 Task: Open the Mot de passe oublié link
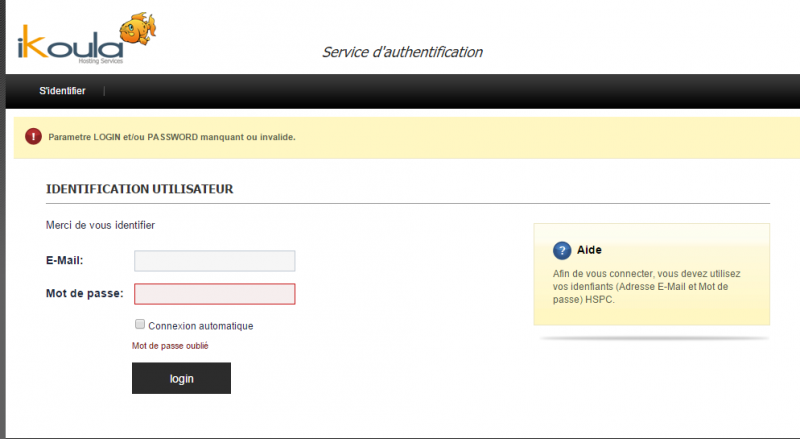click(x=170, y=346)
